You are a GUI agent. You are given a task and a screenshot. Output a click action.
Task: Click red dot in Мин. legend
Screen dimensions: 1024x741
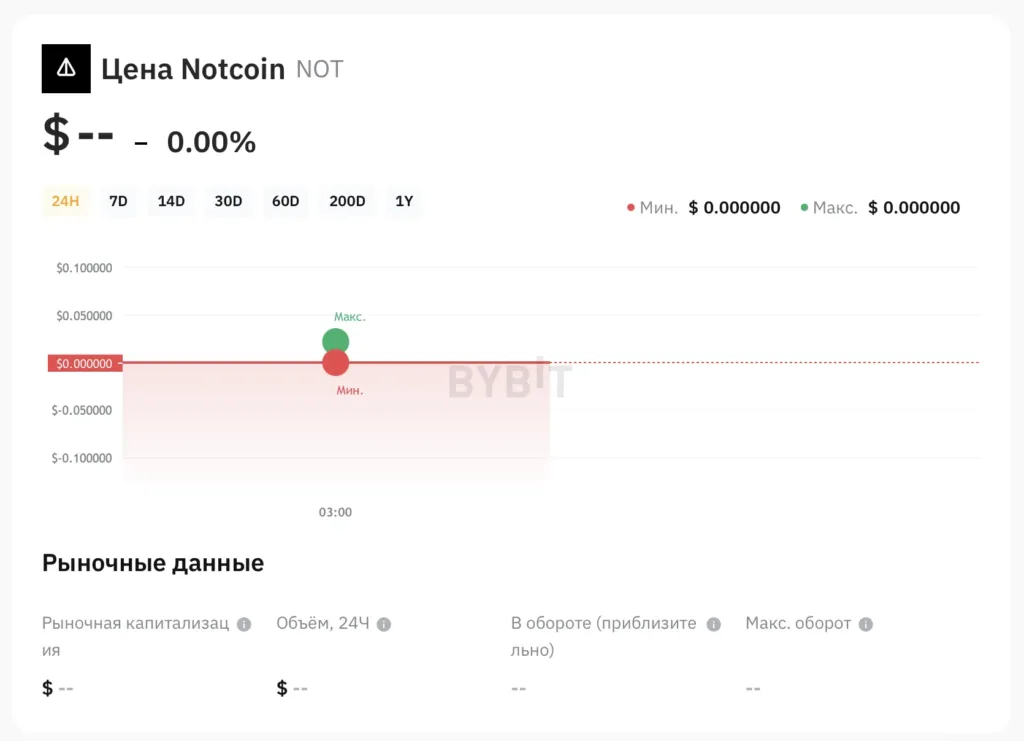coord(631,208)
